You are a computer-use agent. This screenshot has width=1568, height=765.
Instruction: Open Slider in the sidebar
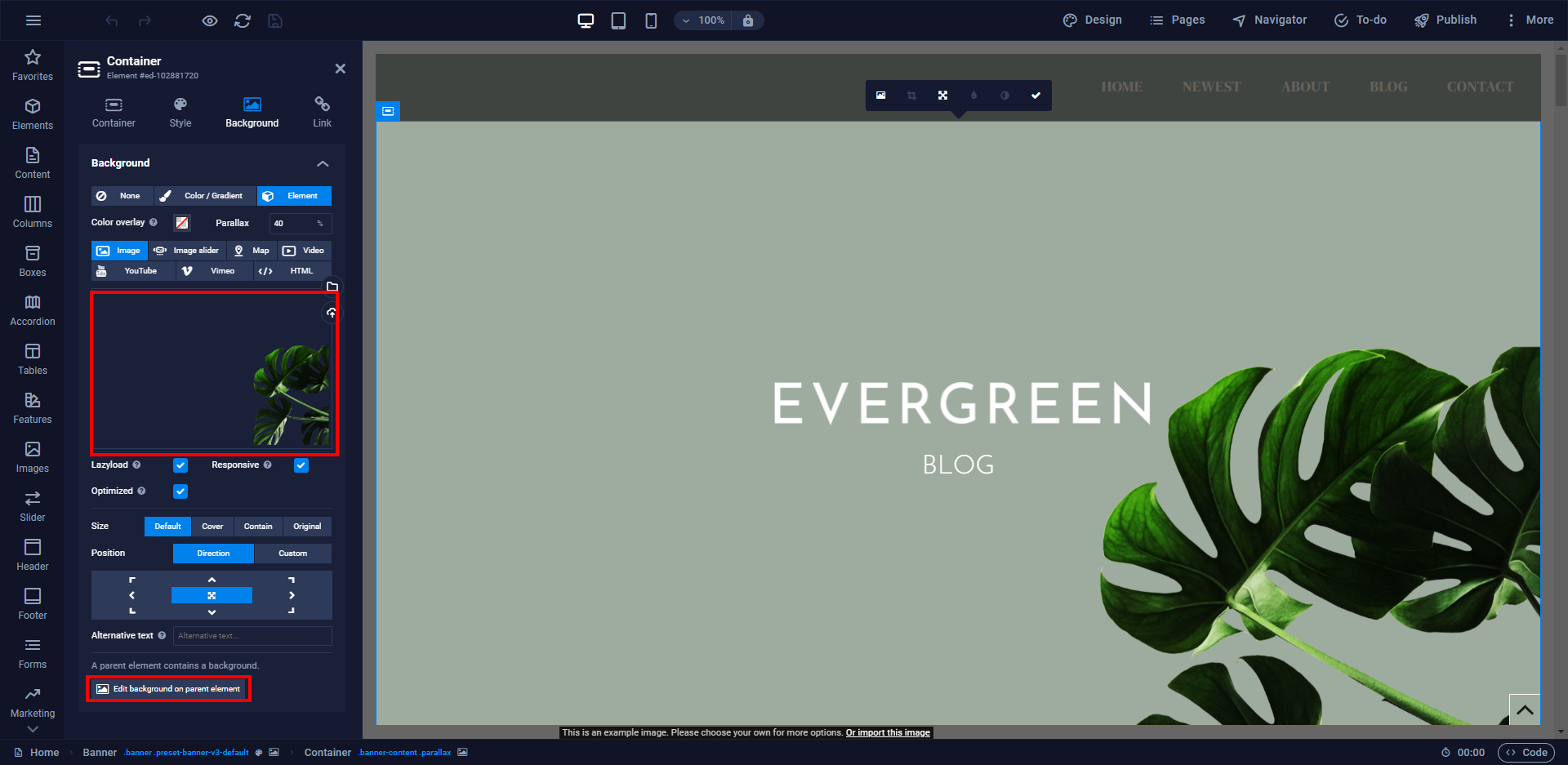33,506
